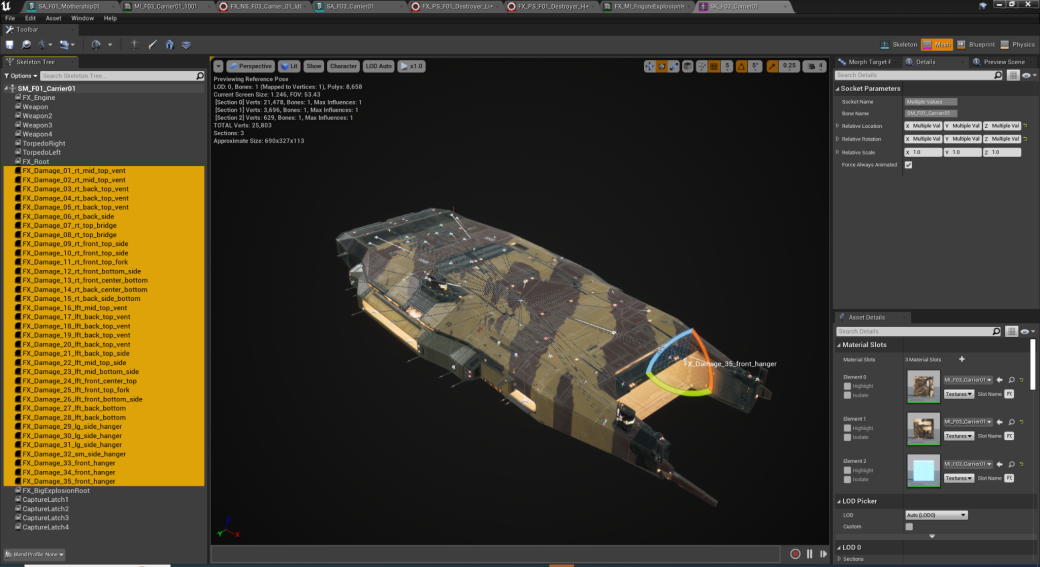Click the Save asset icon in toolbar

(9, 45)
